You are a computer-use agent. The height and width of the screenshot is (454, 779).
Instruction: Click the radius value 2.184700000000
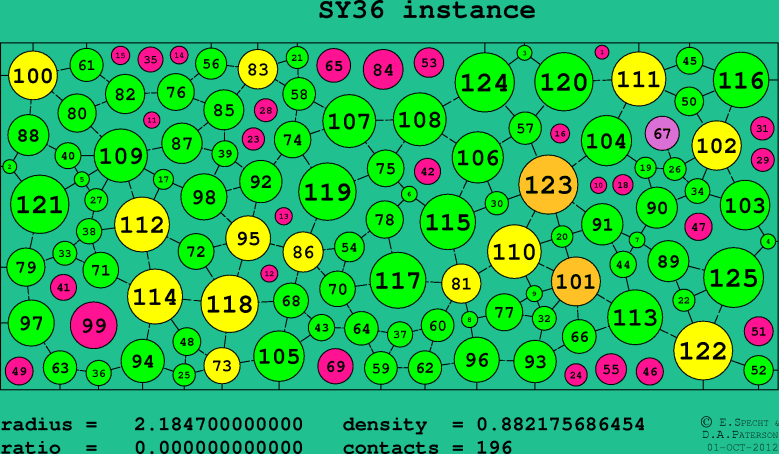click(219, 425)
